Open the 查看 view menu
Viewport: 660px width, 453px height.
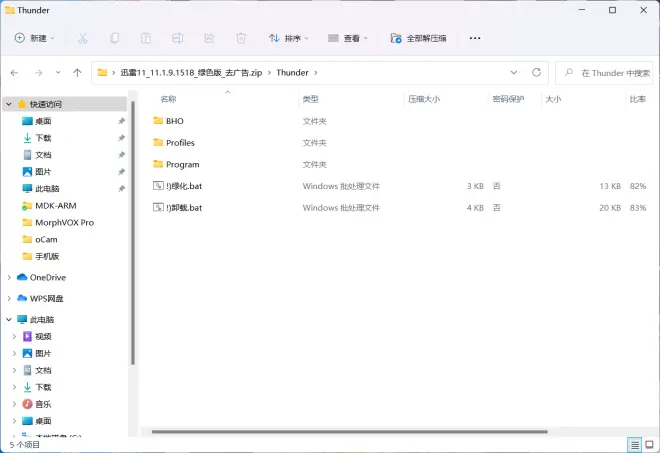pyautogui.click(x=348, y=38)
